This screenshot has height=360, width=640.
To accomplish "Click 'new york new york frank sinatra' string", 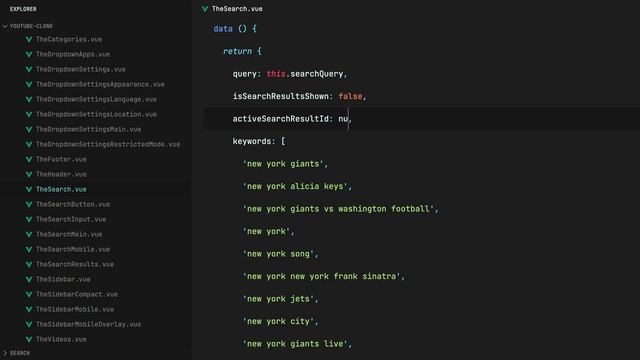I will pyautogui.click(x=322, y=276).
